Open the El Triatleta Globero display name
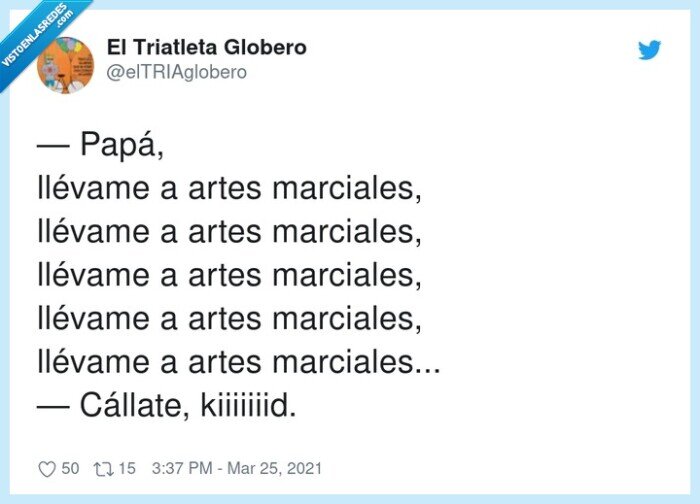The height and width of the screenshot is (504, 700). pos(207,47)
